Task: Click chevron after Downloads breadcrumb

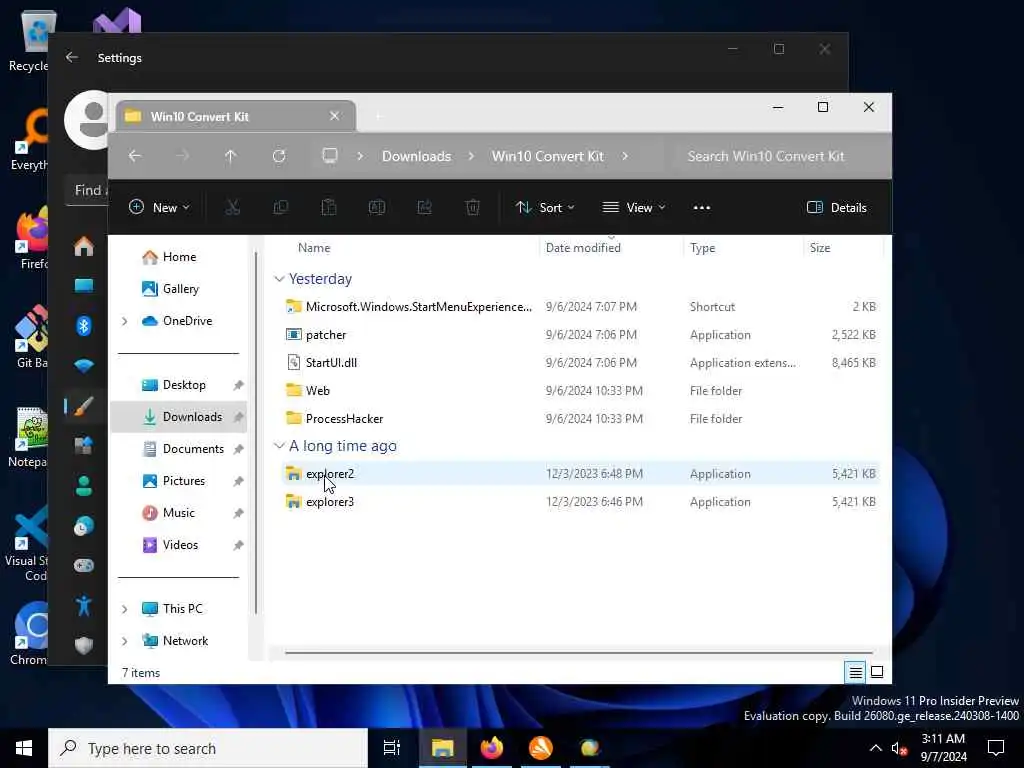Action: (x=471, y=156)
